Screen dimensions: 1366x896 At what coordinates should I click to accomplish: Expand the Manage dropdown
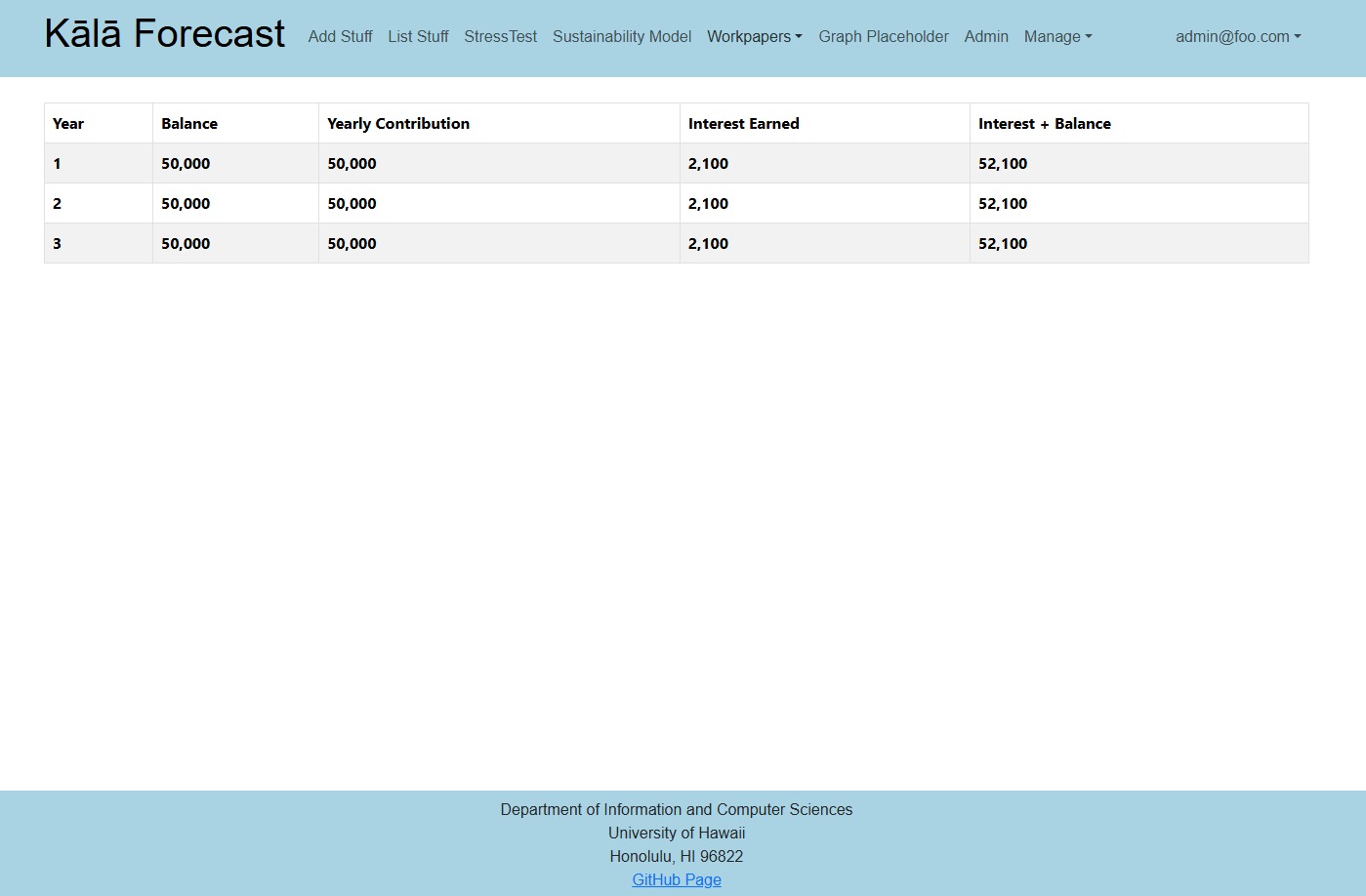click(x=1057, y=37)
